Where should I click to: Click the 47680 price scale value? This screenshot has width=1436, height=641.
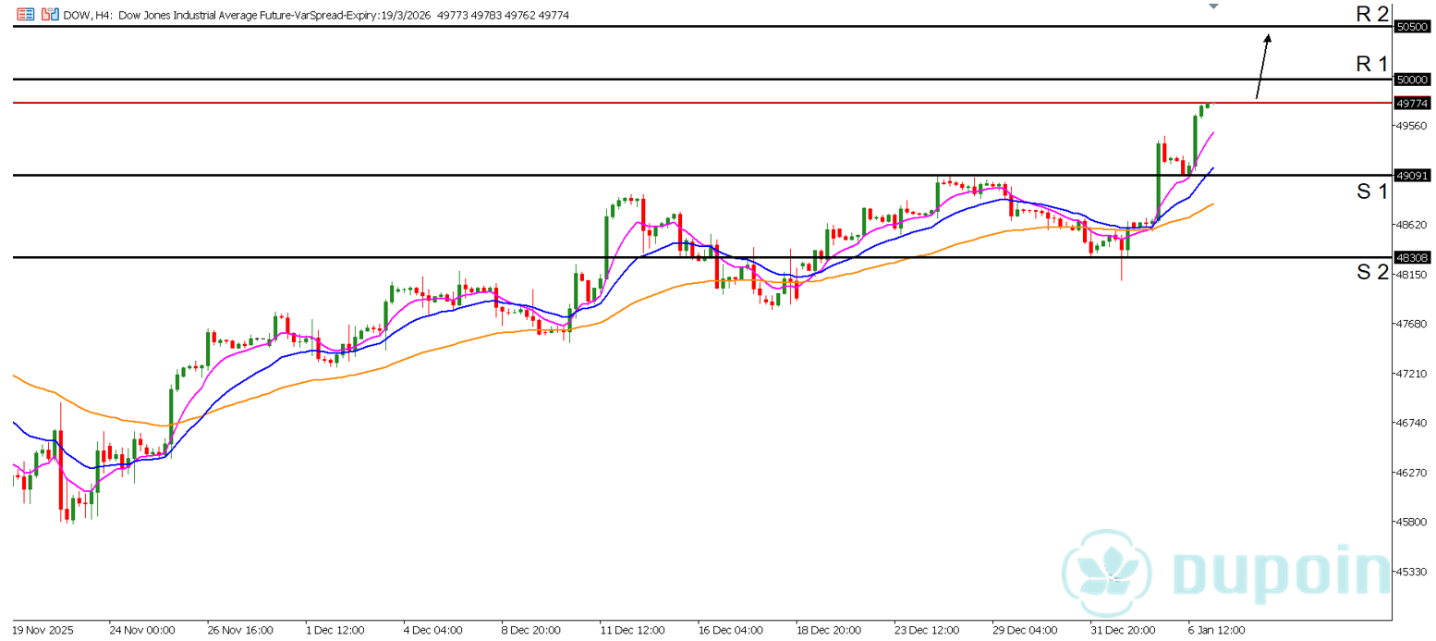[1411, 324]
